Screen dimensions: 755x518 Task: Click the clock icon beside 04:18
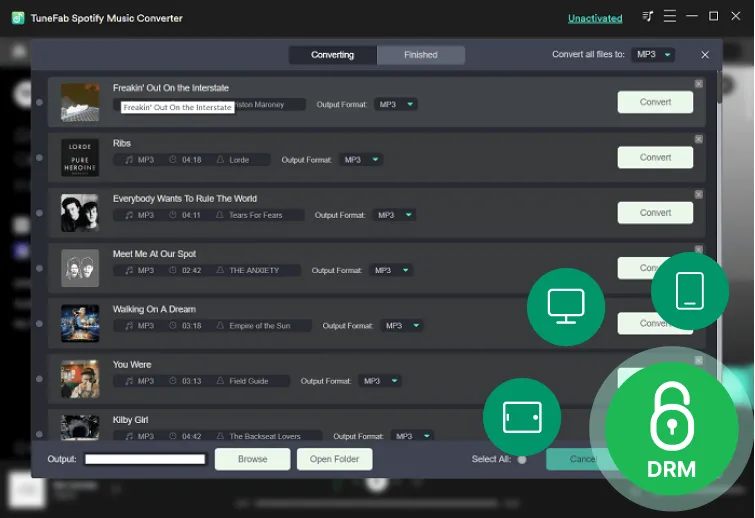coord(173,159)
